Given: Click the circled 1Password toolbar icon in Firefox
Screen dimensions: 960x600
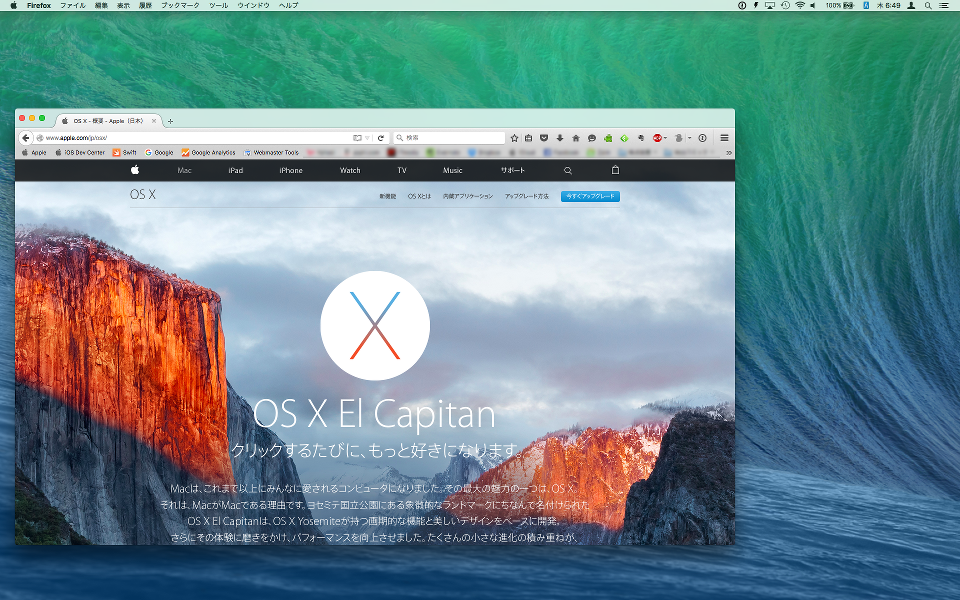Looking at the screenshot, I should tap(702, 138).
